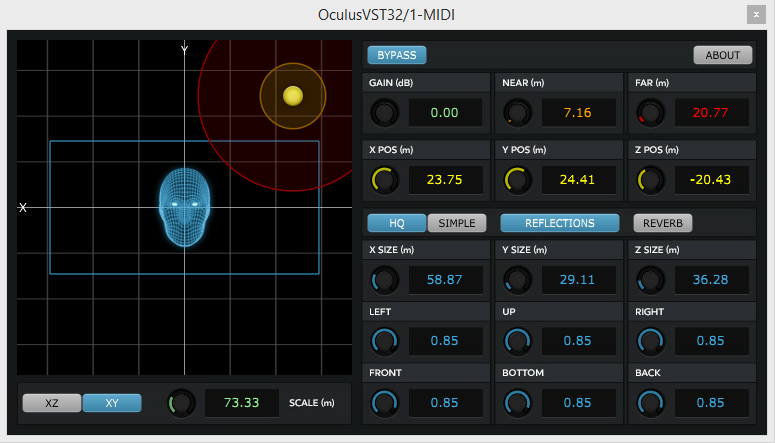Click the X SIZE value field
775x443 pixels.
(445, 280)
